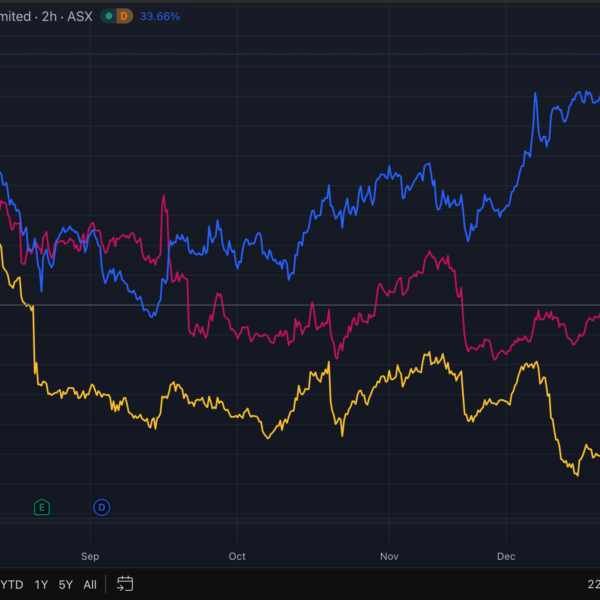The width and height of the screenshot is (600, 600).
Task: Select the YTD time range
Action: [x=11, y=584]
